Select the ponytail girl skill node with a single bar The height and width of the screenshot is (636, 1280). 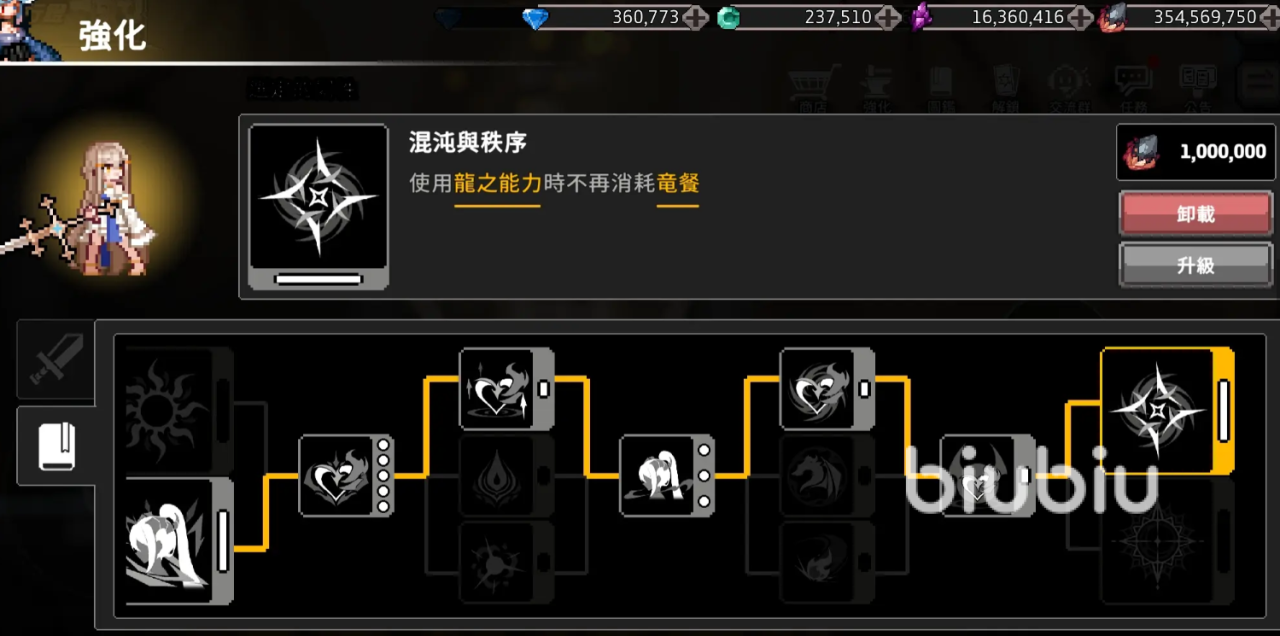(180, 543)
